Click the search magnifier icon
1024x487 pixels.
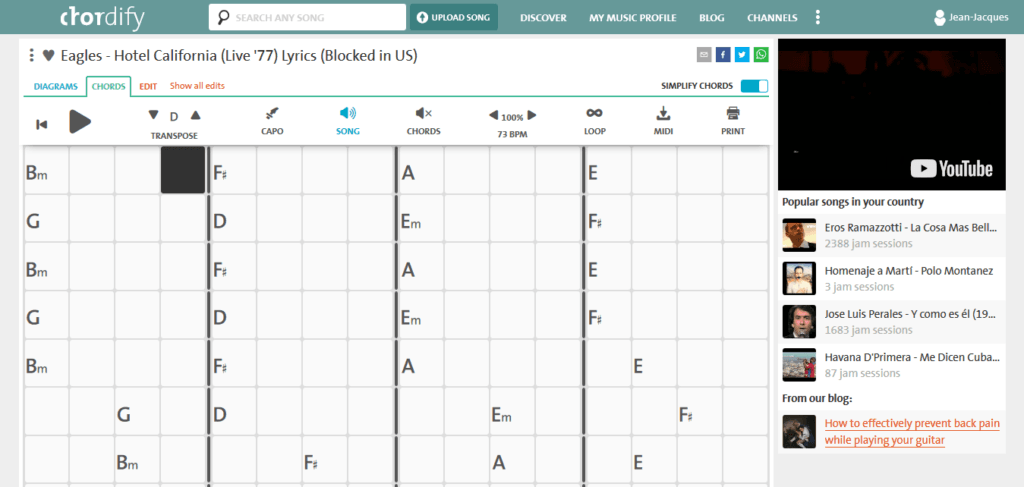click(x=223, y=18)
